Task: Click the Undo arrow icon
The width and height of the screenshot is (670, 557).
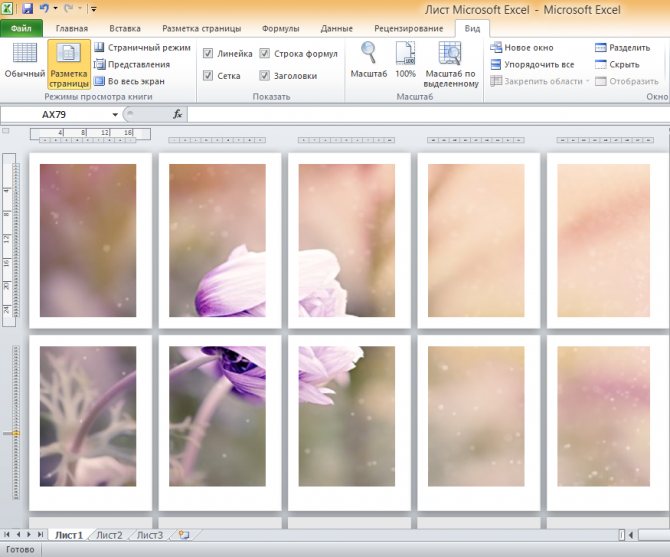Action: [x=44, y=8]
